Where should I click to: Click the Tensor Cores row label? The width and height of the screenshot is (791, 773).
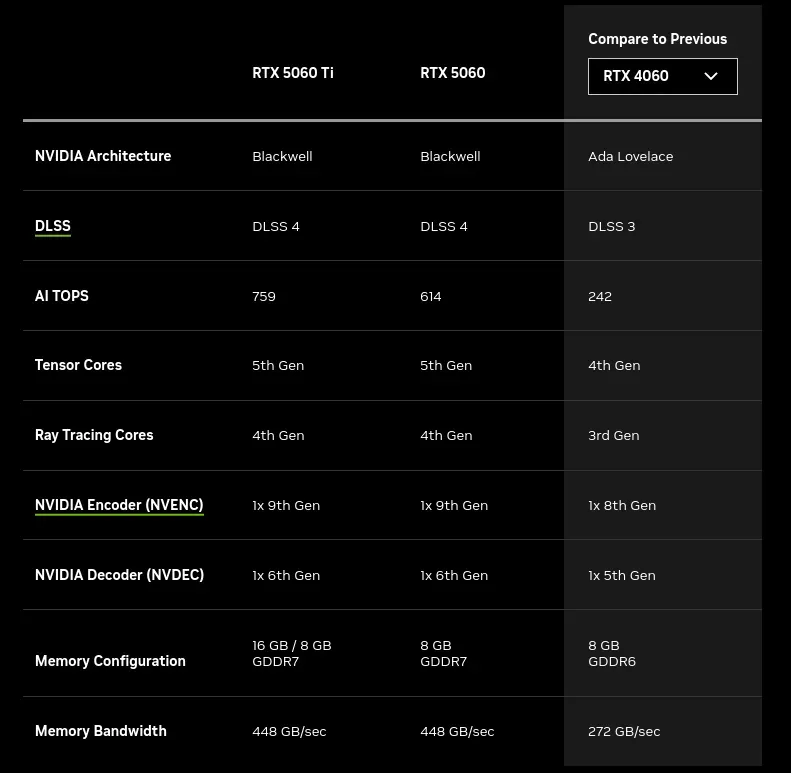(78, 365)
